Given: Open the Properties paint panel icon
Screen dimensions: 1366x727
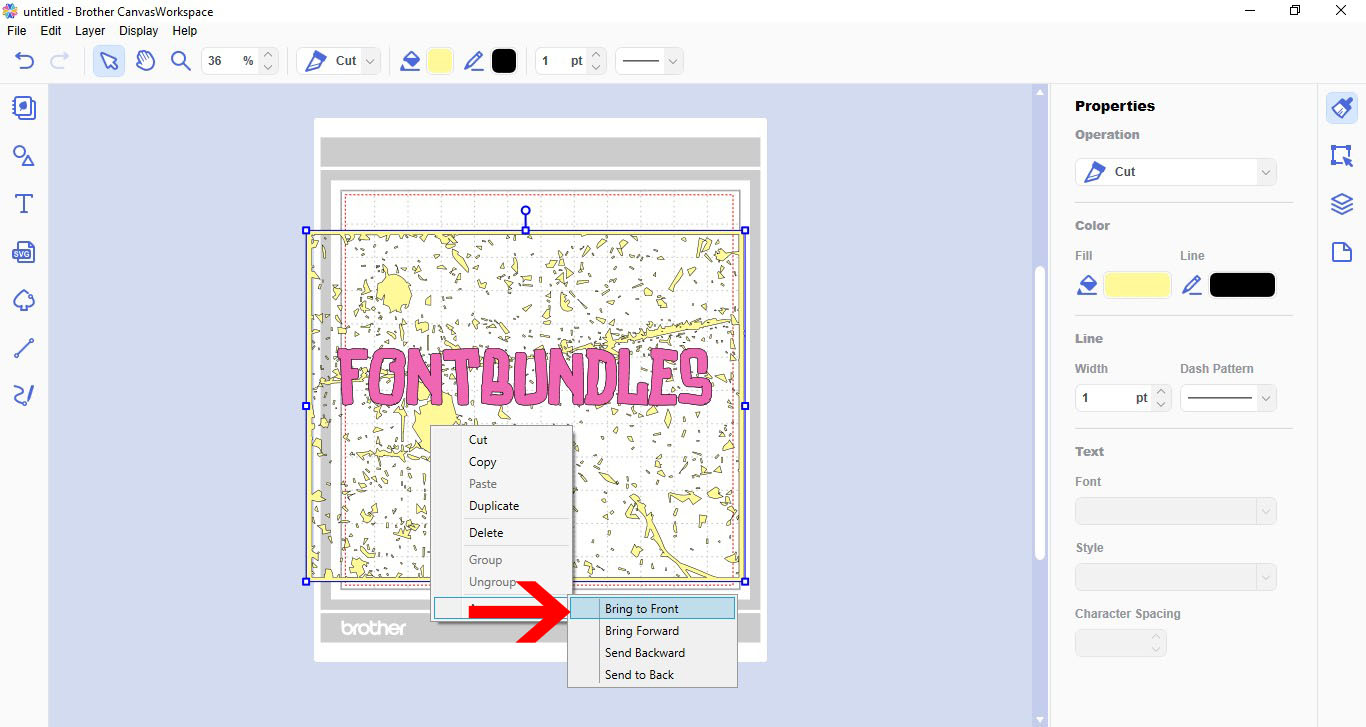Looking at the screenshot, I should tap(1342, 108).
